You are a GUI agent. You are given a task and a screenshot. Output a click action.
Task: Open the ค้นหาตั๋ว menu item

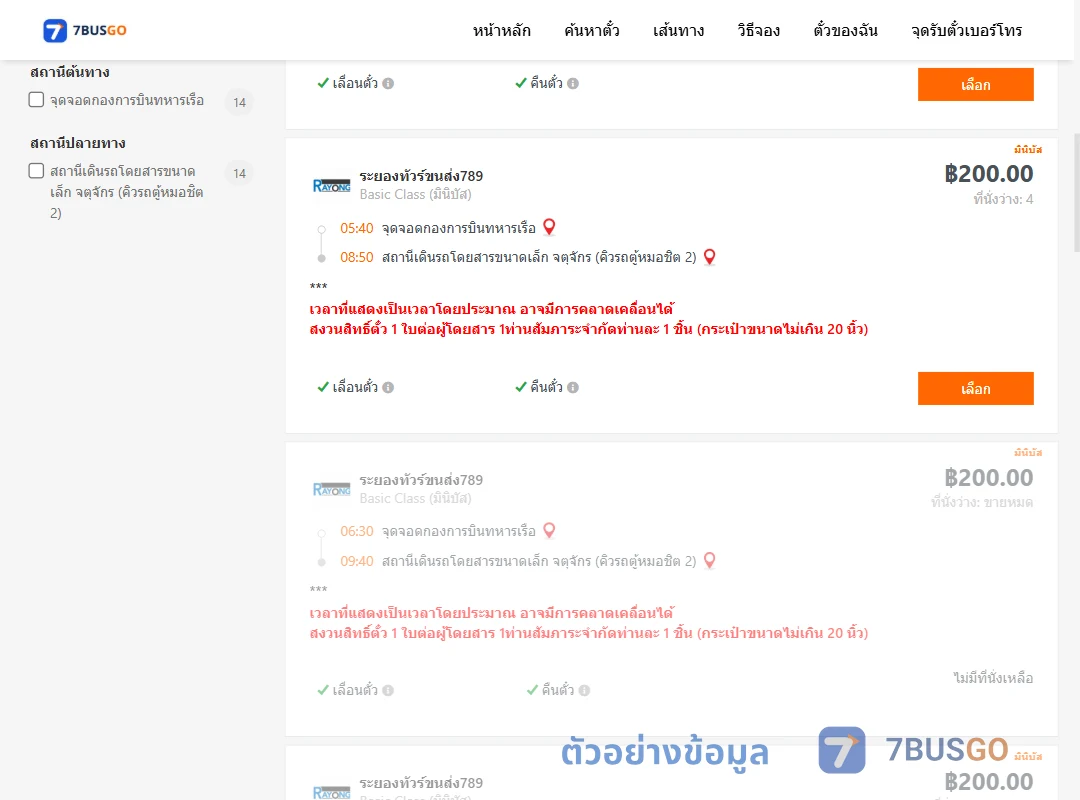[x=592, y=30]
